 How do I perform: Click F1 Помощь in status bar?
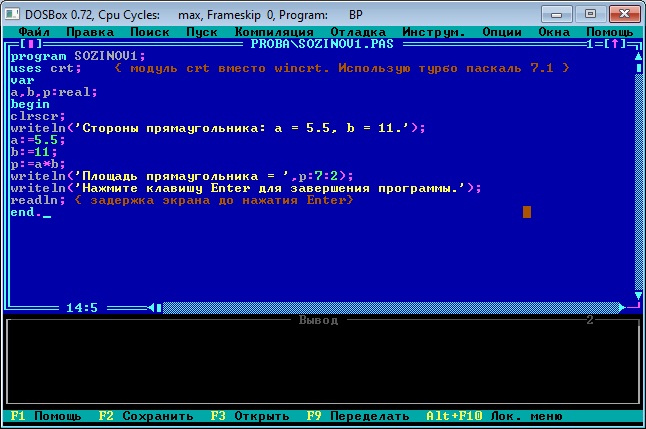[x=46, y=416]
